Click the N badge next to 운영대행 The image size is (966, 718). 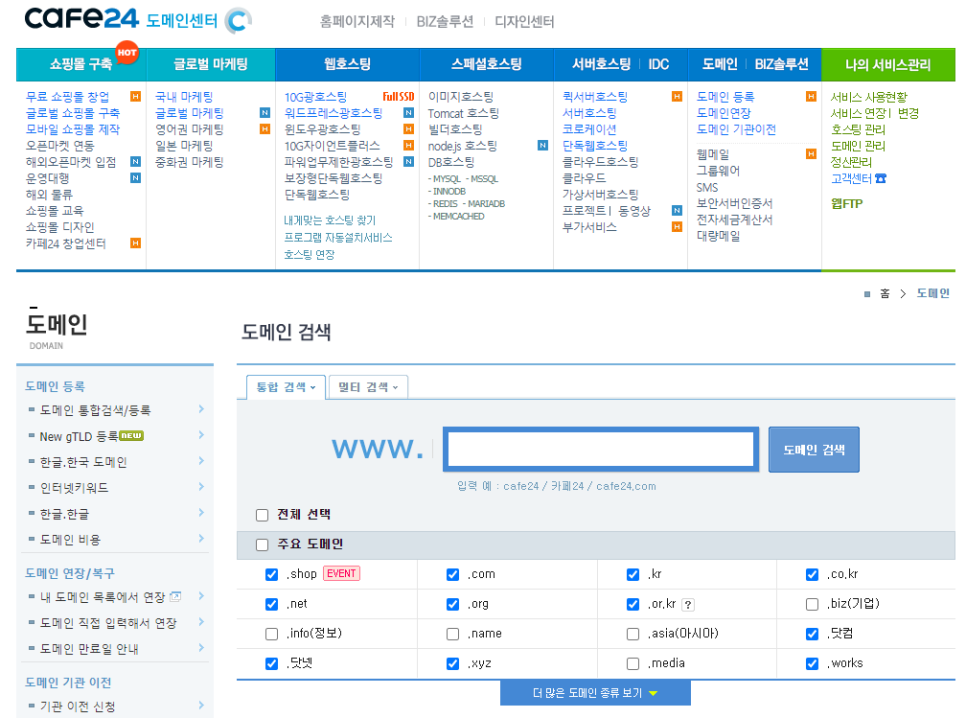[x=136, y=178]
